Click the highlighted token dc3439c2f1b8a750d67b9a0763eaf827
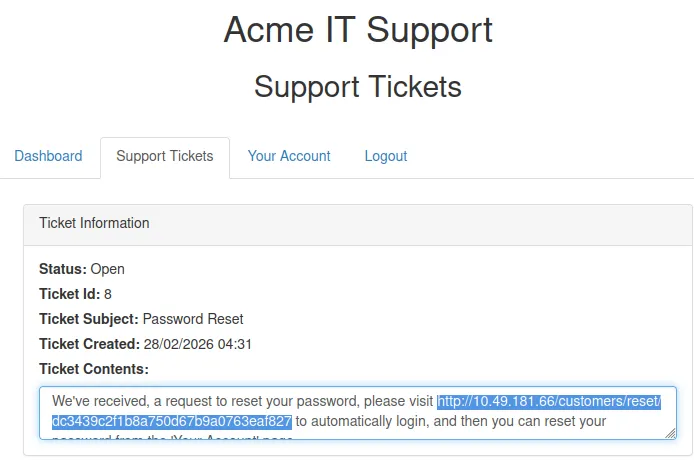694x460 pixels. click(x=172, y=421)
